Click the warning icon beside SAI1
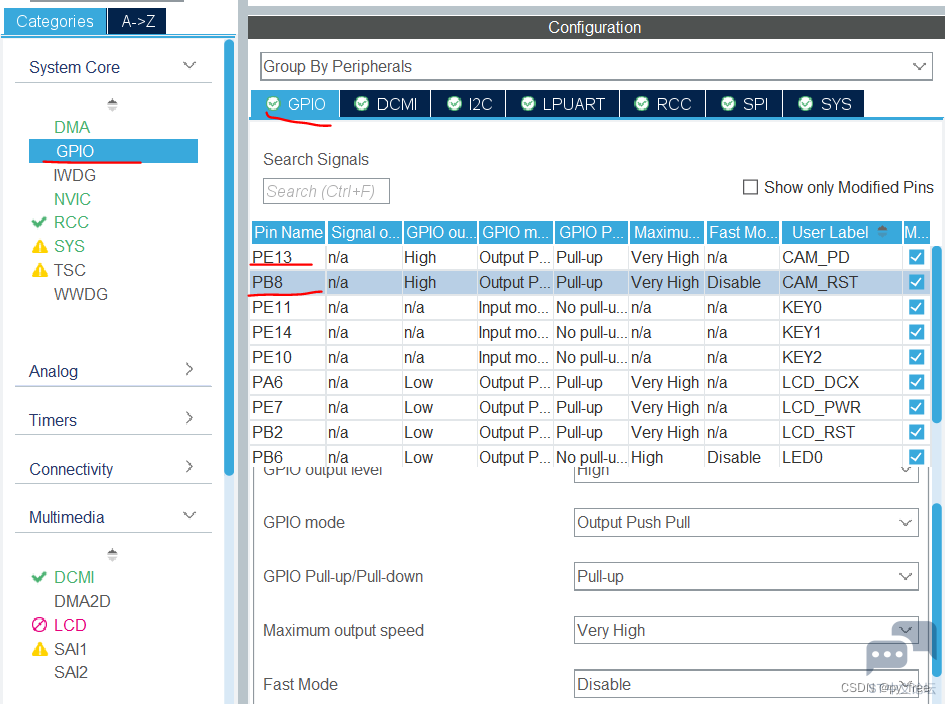Screen dimensions: 945x704 [40, 649]
